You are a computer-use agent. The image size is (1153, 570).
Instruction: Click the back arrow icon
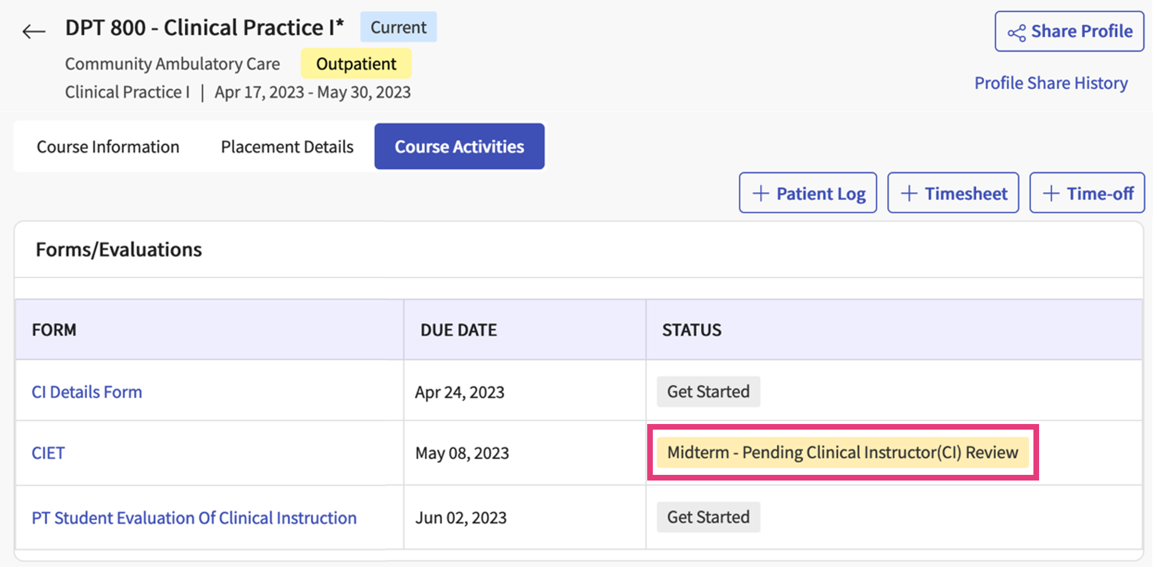[x=34, y=31]
